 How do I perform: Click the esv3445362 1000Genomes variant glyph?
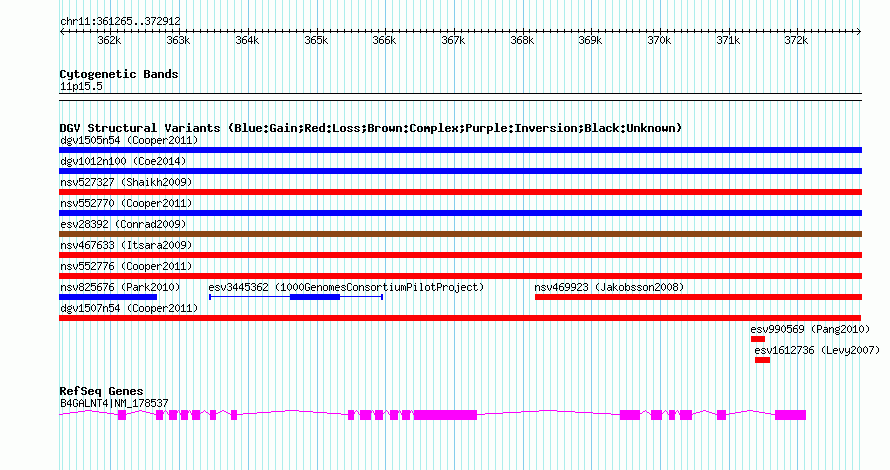[x=296, y=297]
